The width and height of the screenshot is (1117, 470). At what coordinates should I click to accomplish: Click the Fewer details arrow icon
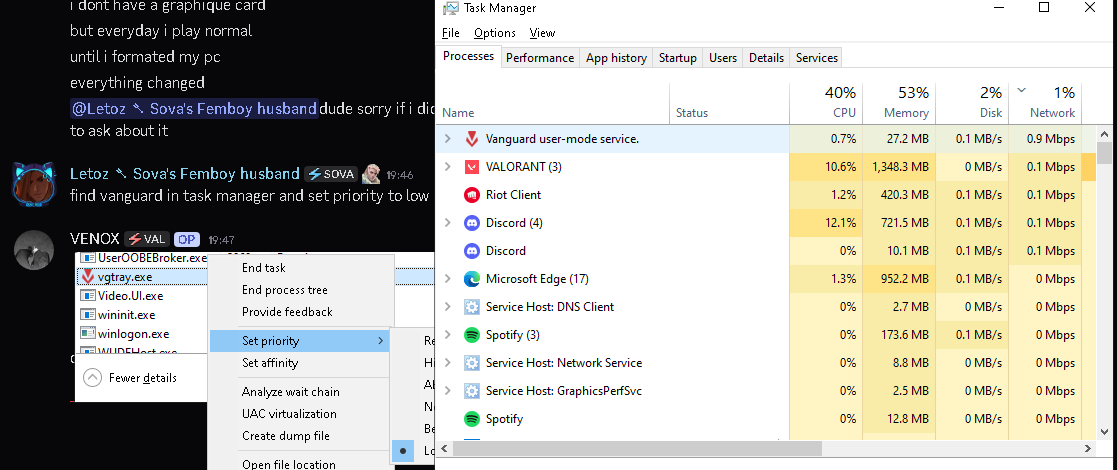click(93, 378)
